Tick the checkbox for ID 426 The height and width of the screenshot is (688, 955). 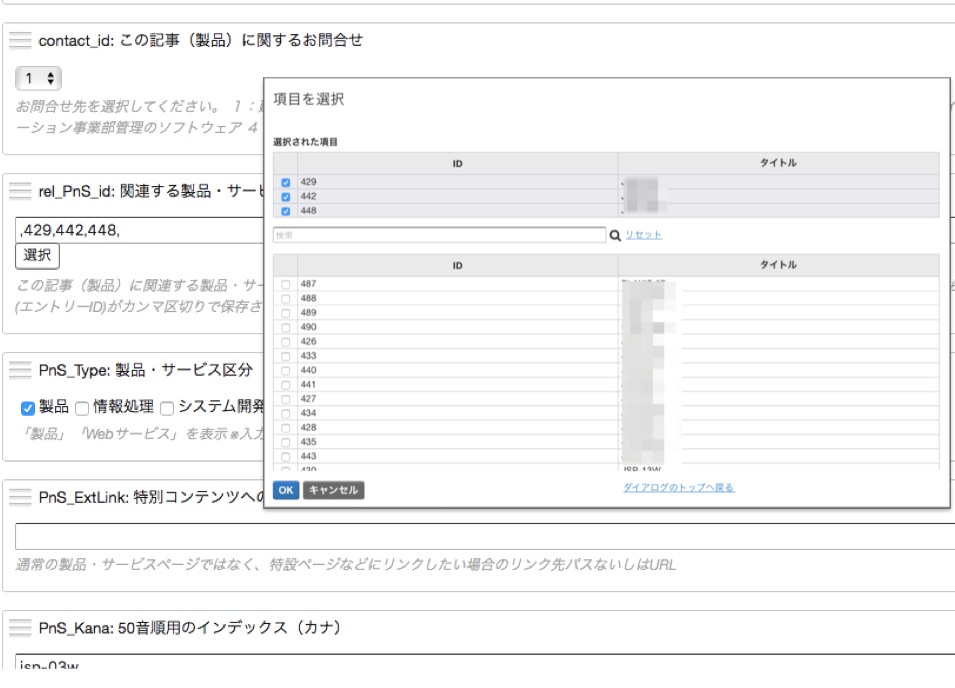tap(286, 341)
